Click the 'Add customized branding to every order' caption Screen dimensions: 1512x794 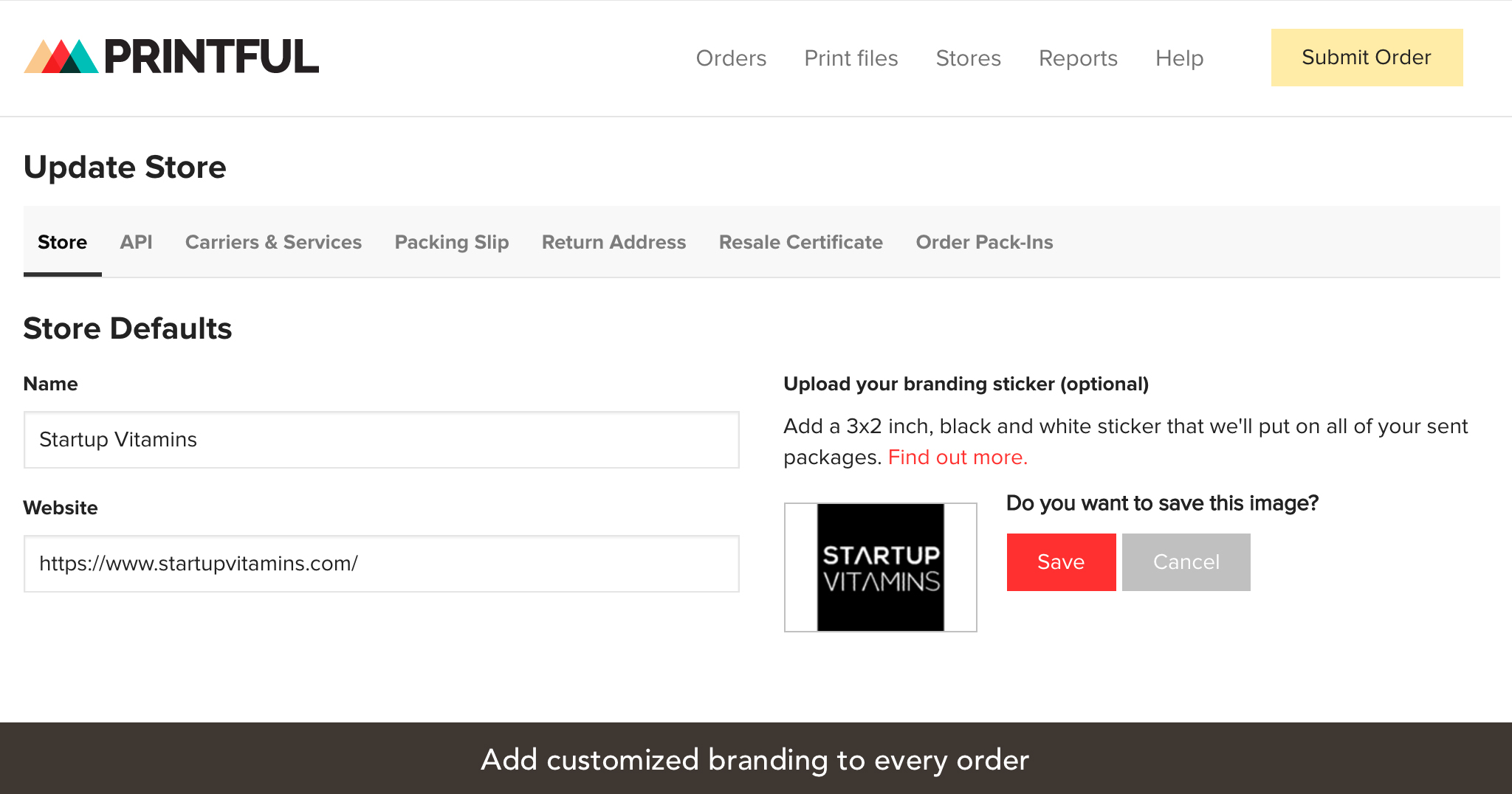(x=755, y=760)
